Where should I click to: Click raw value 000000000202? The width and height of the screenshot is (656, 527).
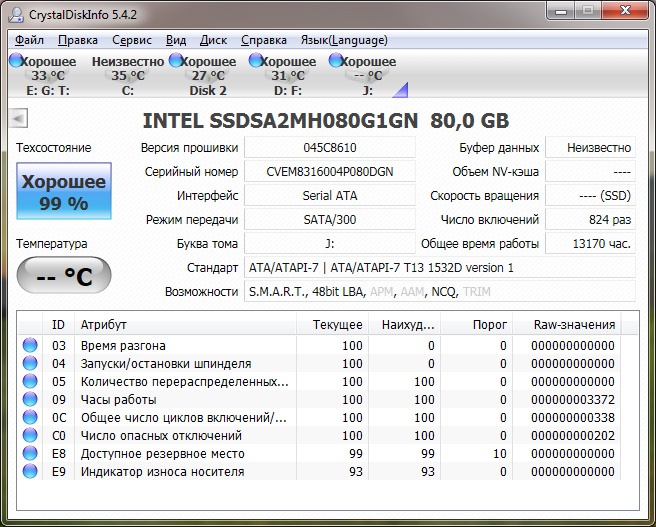(x=573, y=435)
